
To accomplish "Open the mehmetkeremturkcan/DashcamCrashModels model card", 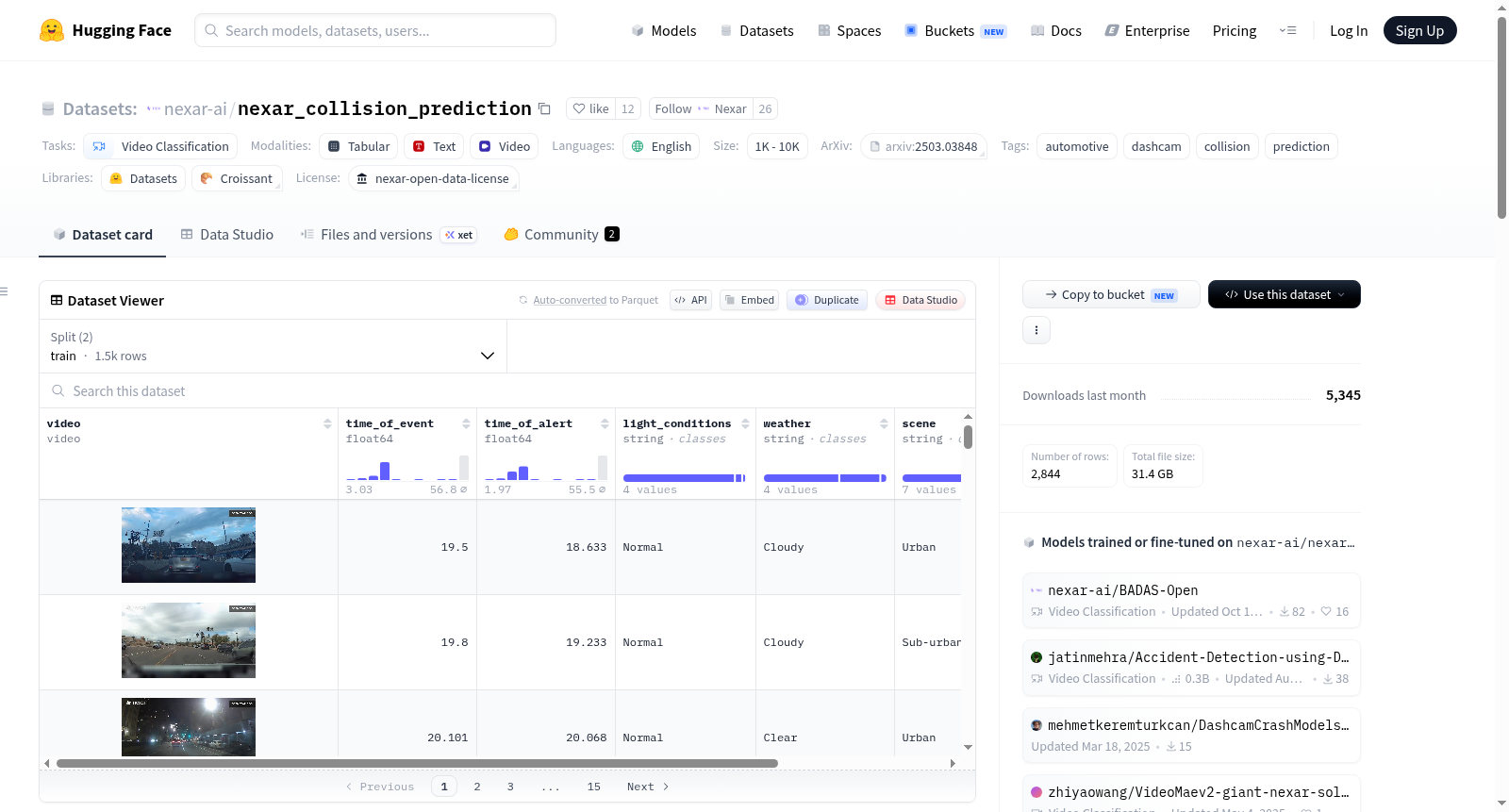I will pos(1191,735).
